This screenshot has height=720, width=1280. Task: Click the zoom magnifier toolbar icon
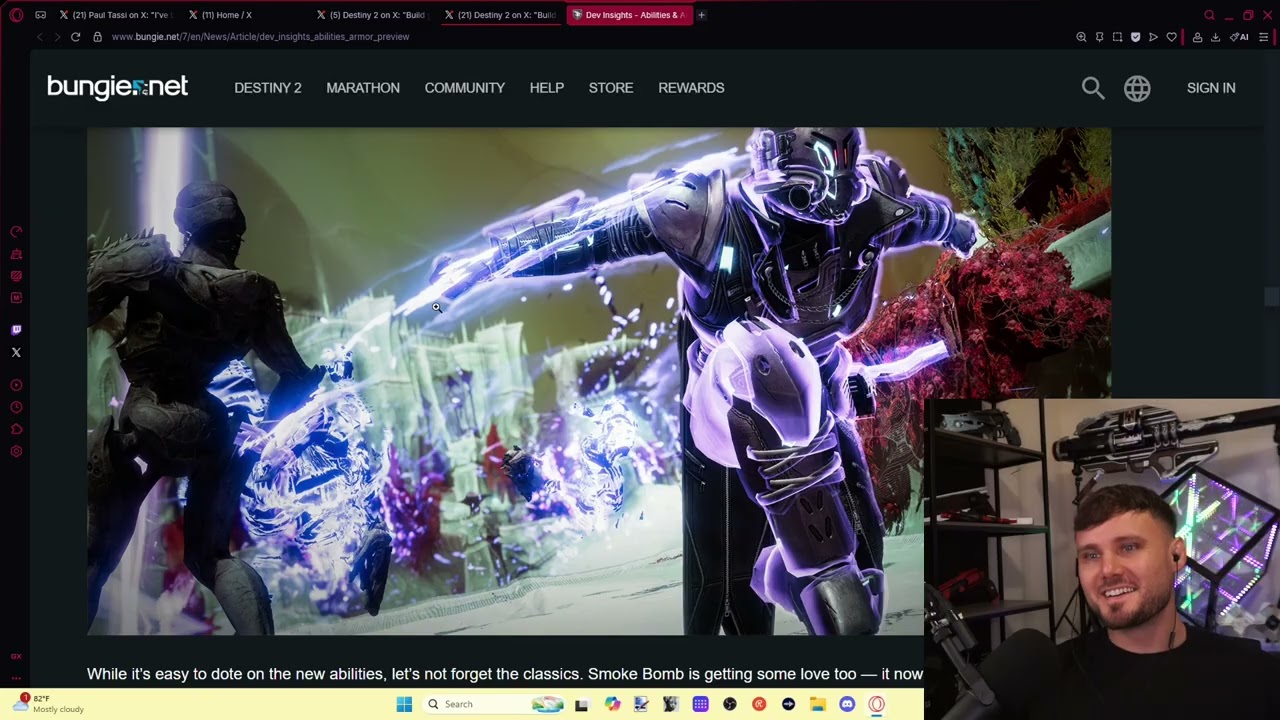[x=1081, y=37]
